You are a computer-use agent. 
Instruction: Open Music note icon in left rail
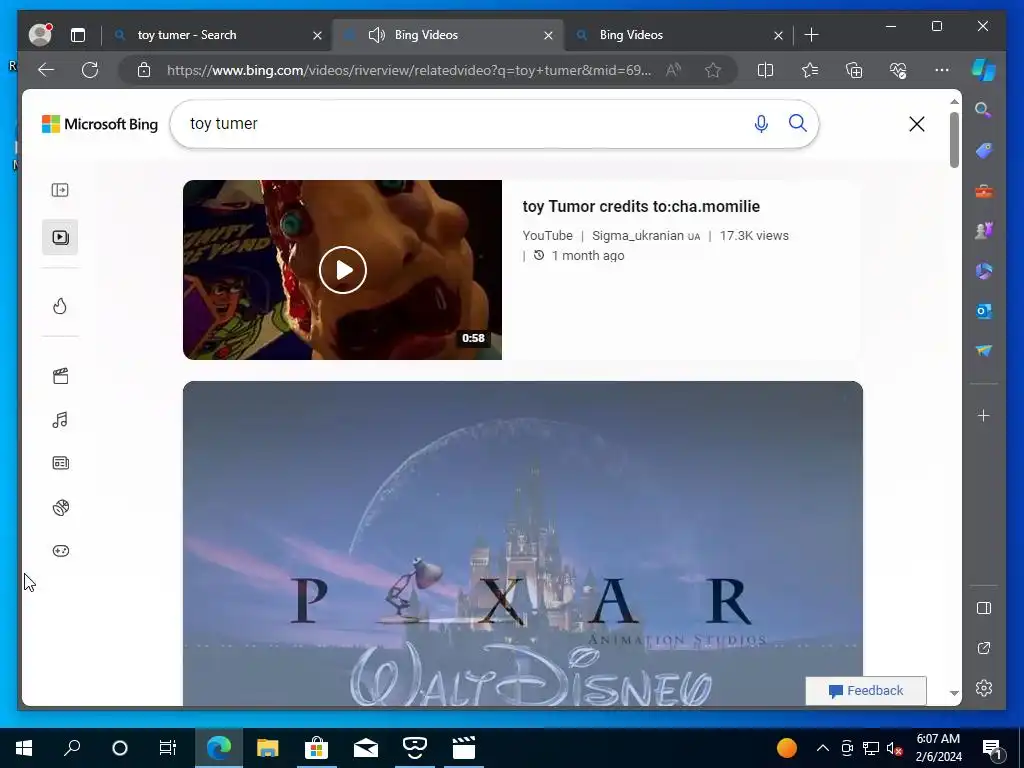point(60,420)
